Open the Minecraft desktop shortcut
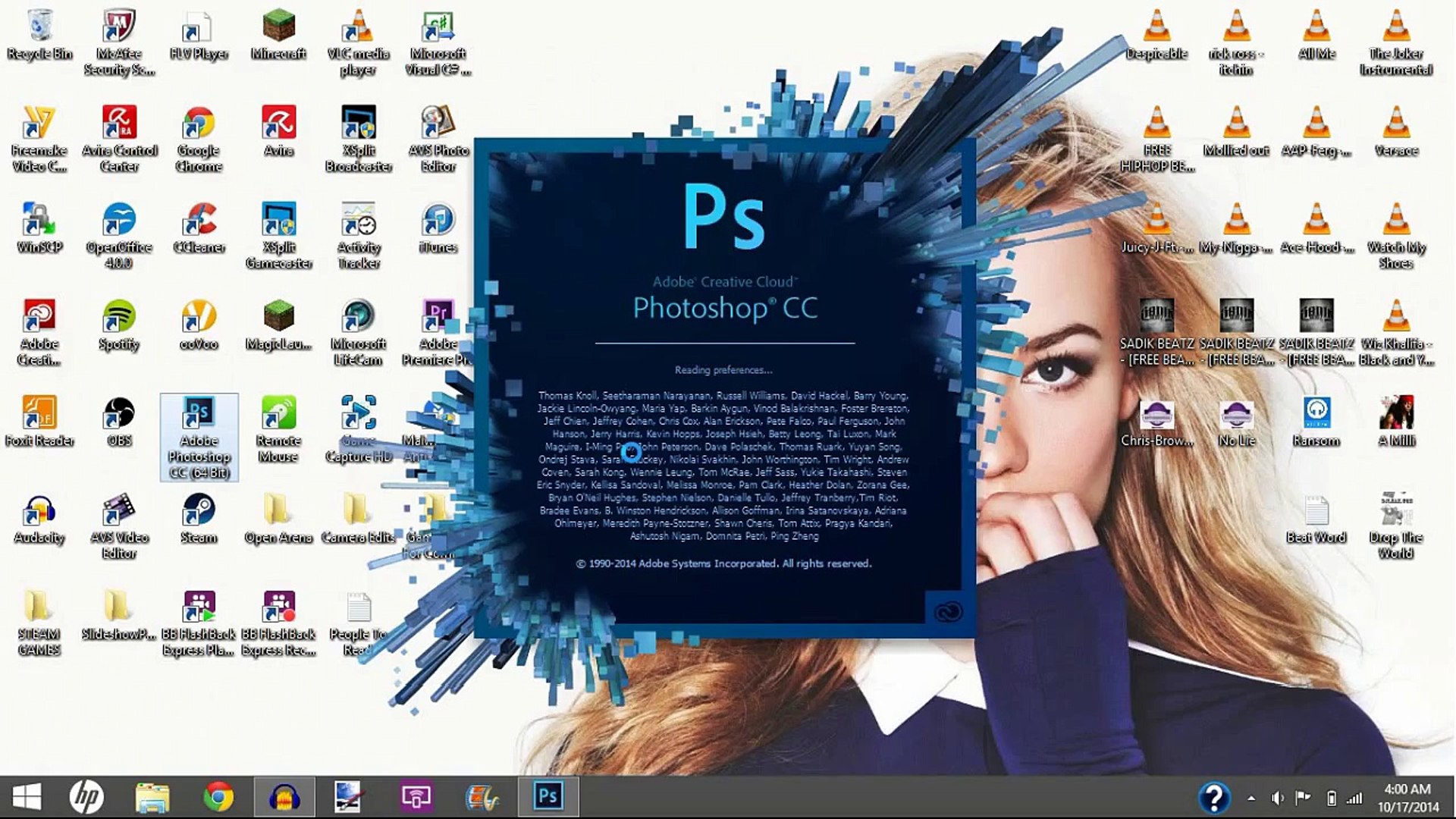 point(278,36)
